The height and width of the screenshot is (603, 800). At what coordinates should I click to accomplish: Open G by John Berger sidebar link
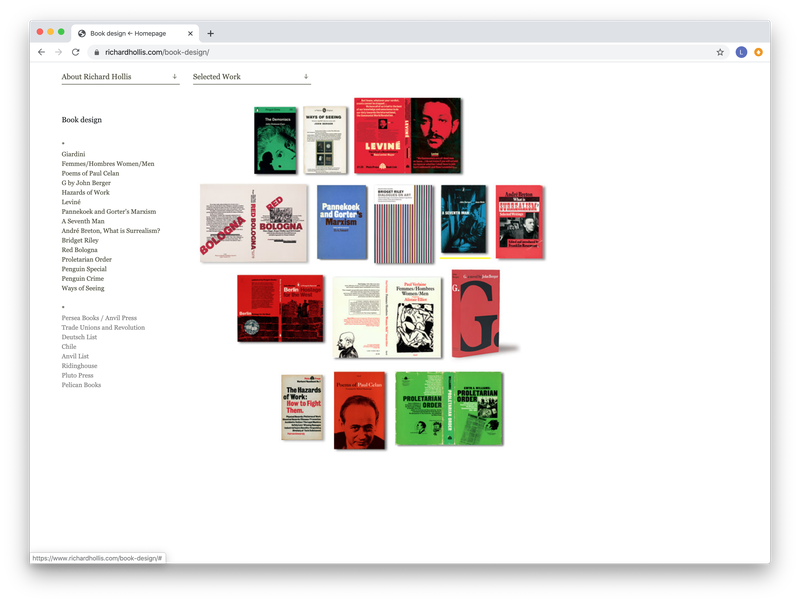[x=86, y=183]
